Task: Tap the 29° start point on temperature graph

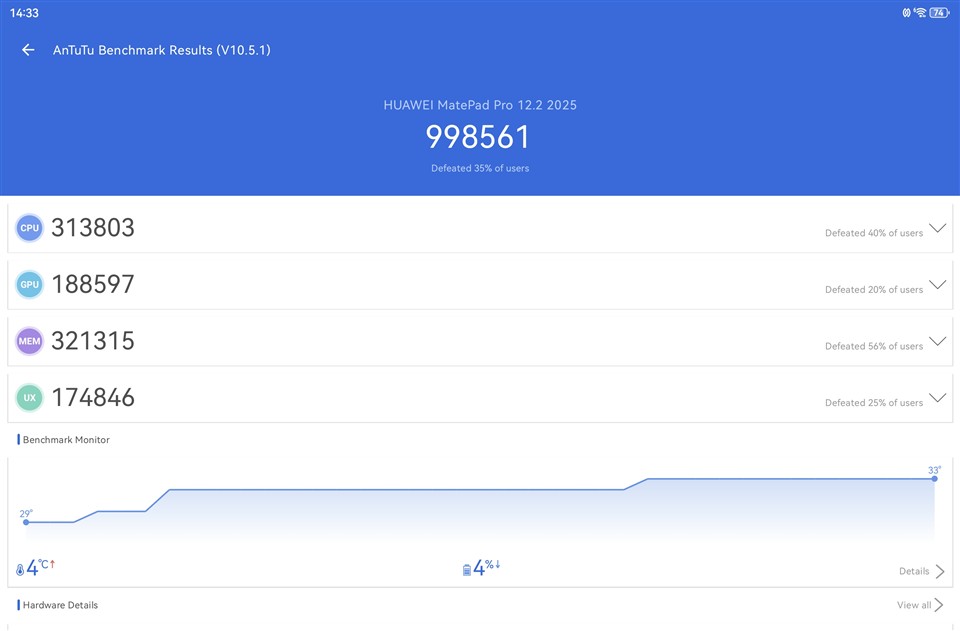Action: pos(26,522)
